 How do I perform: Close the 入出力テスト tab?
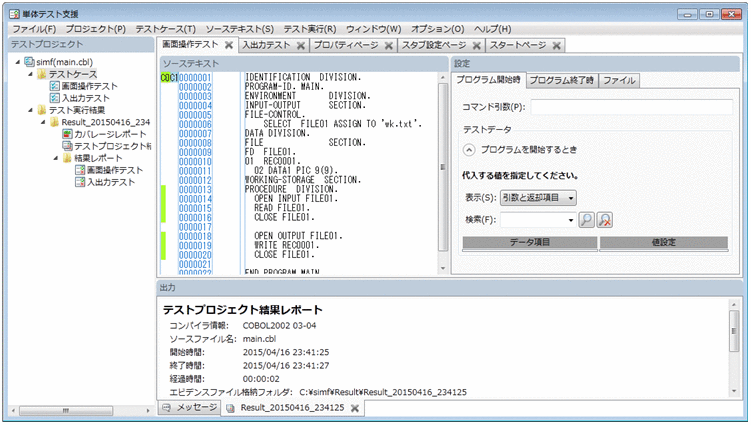[x=301, y=46]
